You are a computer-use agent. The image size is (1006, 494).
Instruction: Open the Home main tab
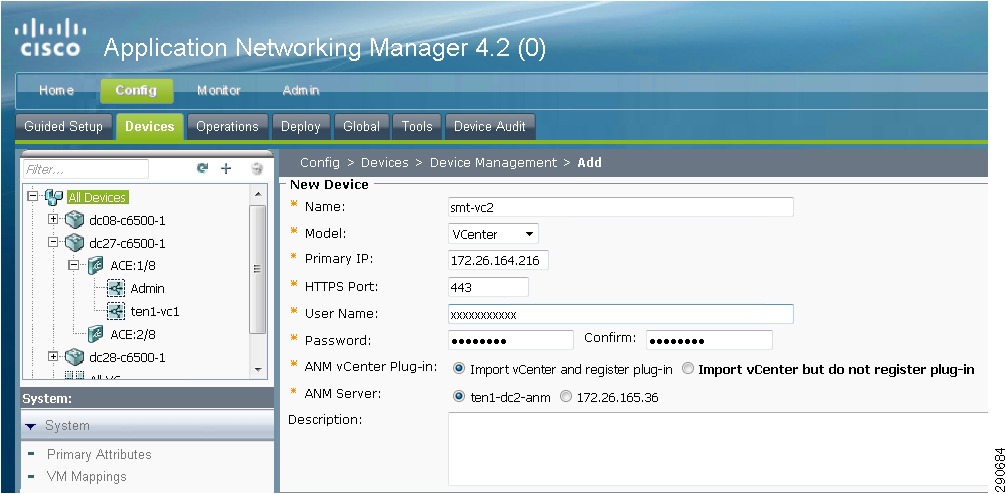[56, 90]
